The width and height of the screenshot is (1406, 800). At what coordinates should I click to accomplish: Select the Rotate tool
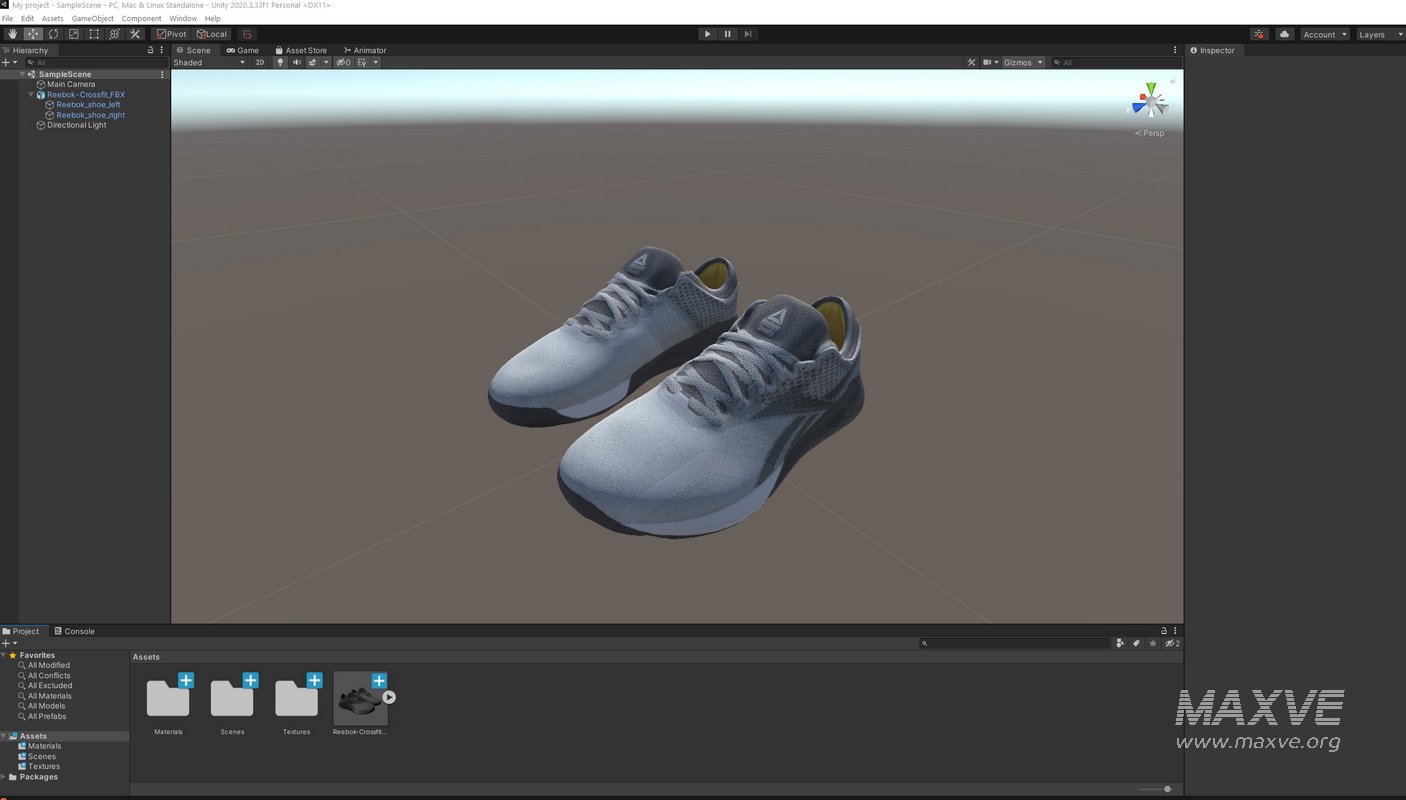click(x=53, y=34)
